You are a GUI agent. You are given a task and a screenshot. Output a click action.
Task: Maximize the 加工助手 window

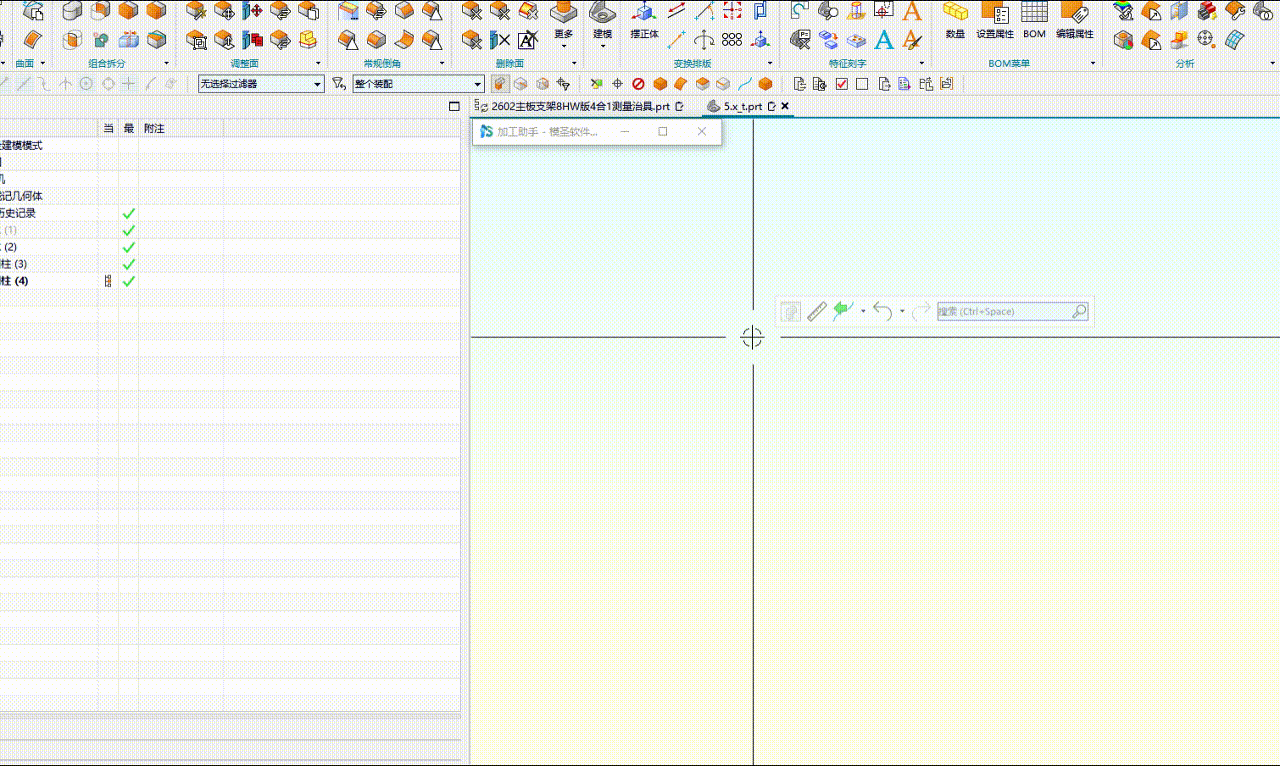663,132
